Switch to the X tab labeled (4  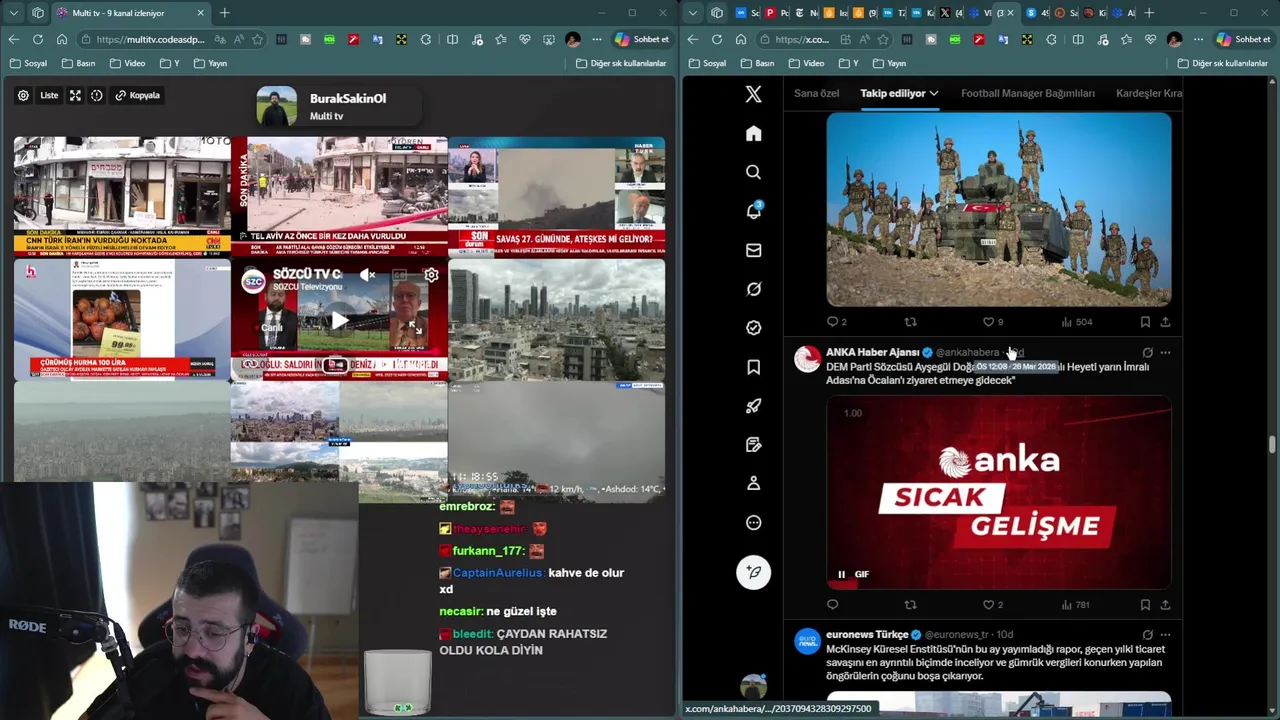click(x=951, y=13)
